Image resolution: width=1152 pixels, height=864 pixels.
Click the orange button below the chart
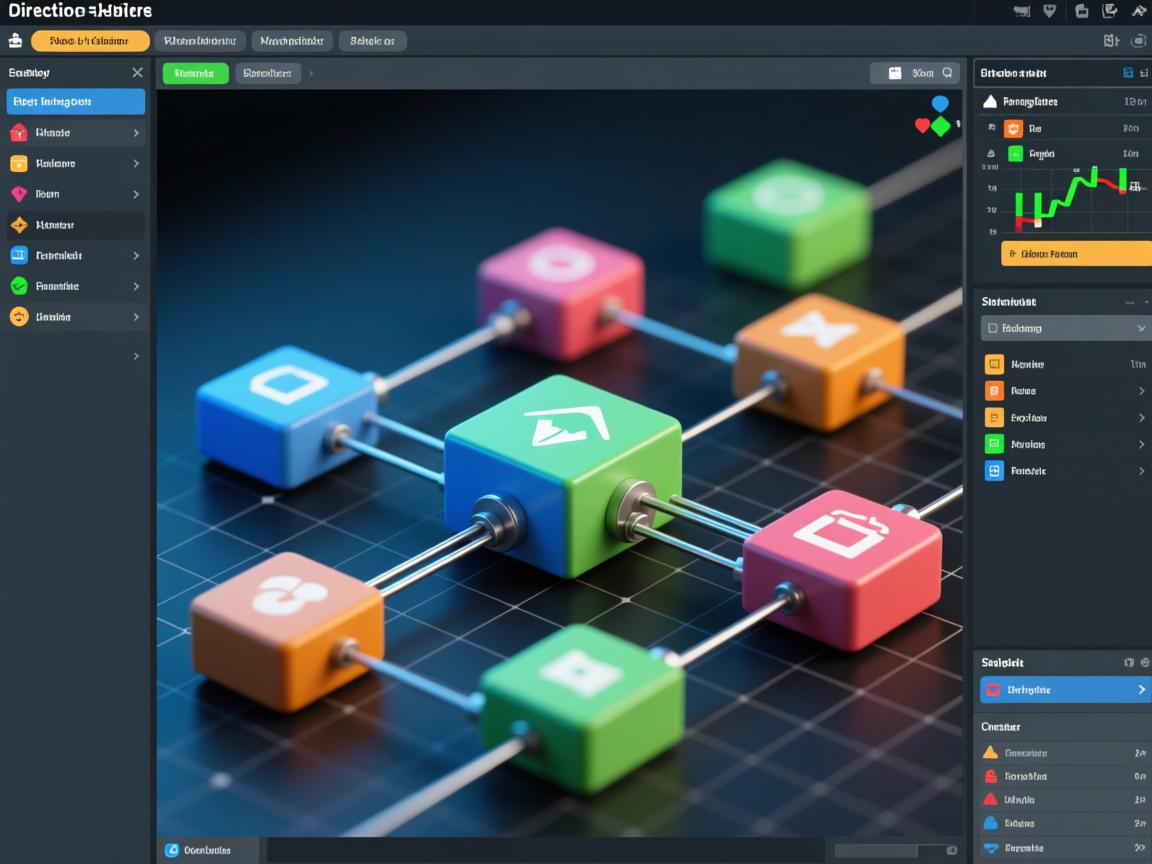[x=1076, y=254]
